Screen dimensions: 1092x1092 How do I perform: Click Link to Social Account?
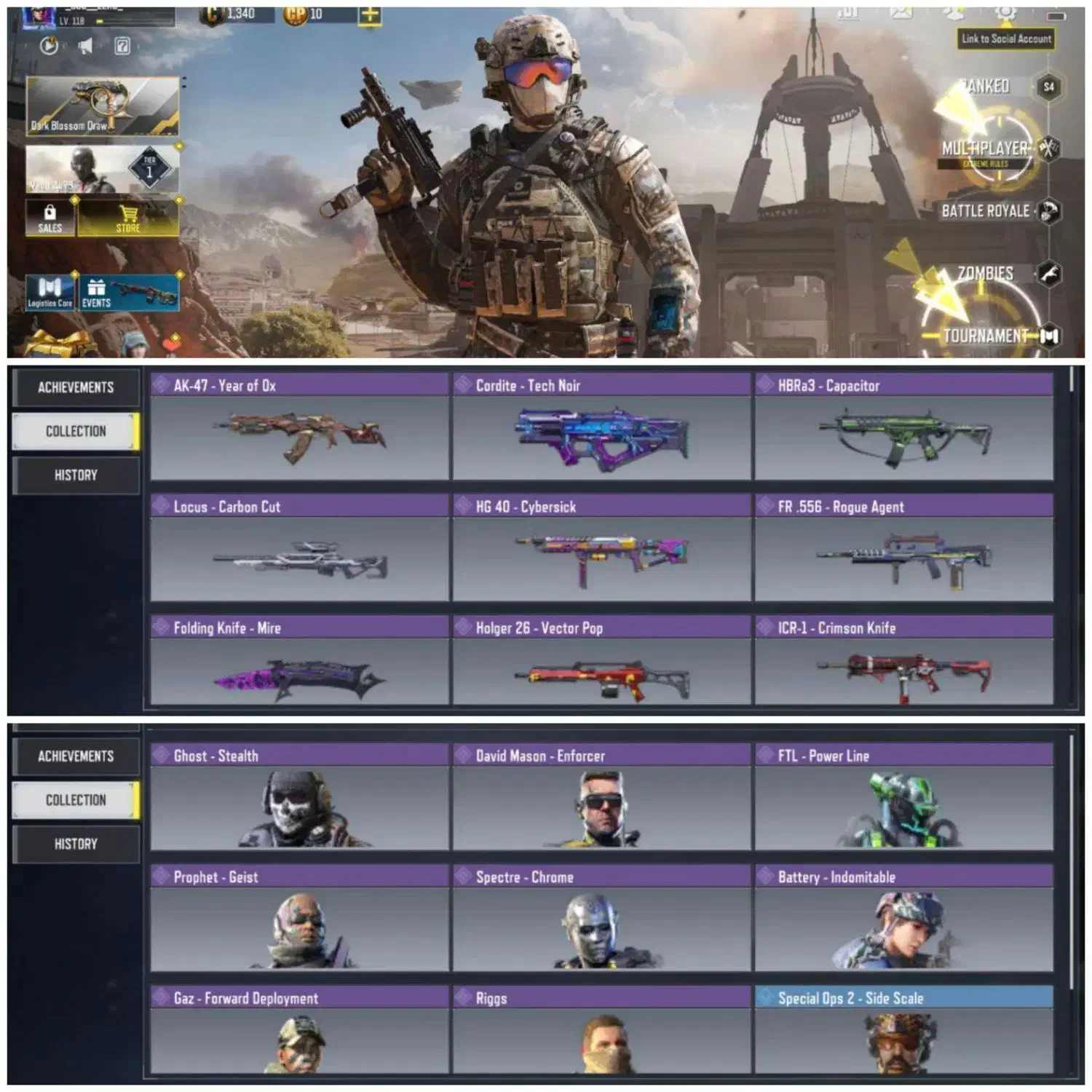coord(1006,39)
